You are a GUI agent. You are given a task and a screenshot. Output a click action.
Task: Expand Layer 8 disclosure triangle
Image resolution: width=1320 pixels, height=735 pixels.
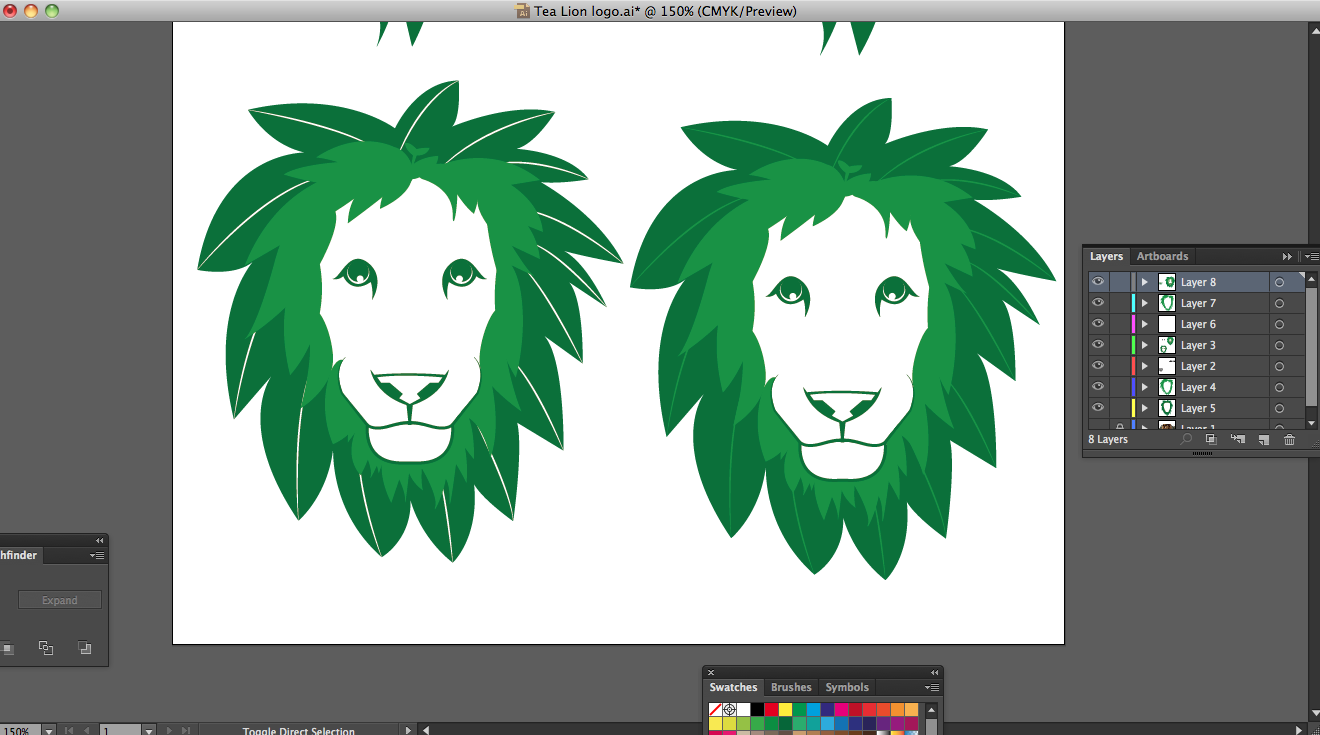coord(1144,282)
